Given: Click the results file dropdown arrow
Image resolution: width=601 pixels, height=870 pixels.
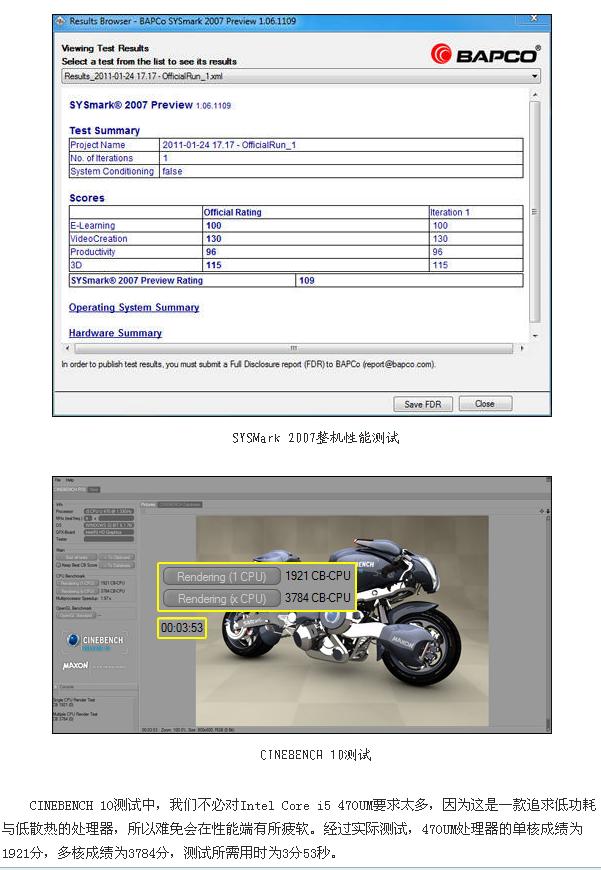Looking at the screenshot, I should click(x=534, y=77).
